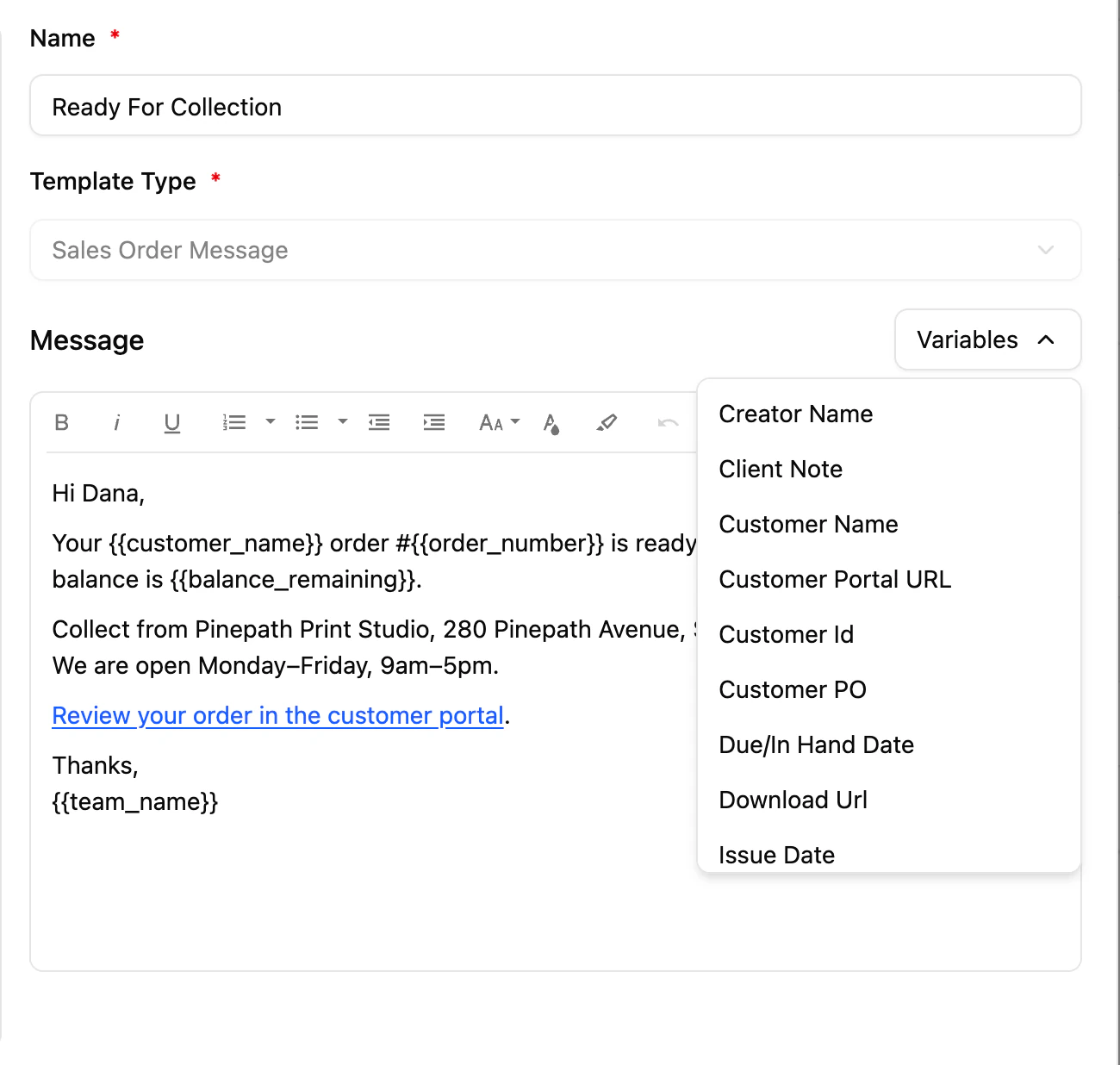Click the {{team_name}} placeholder text
The width and height of the screenshot is (1120, 1065).
135,802
